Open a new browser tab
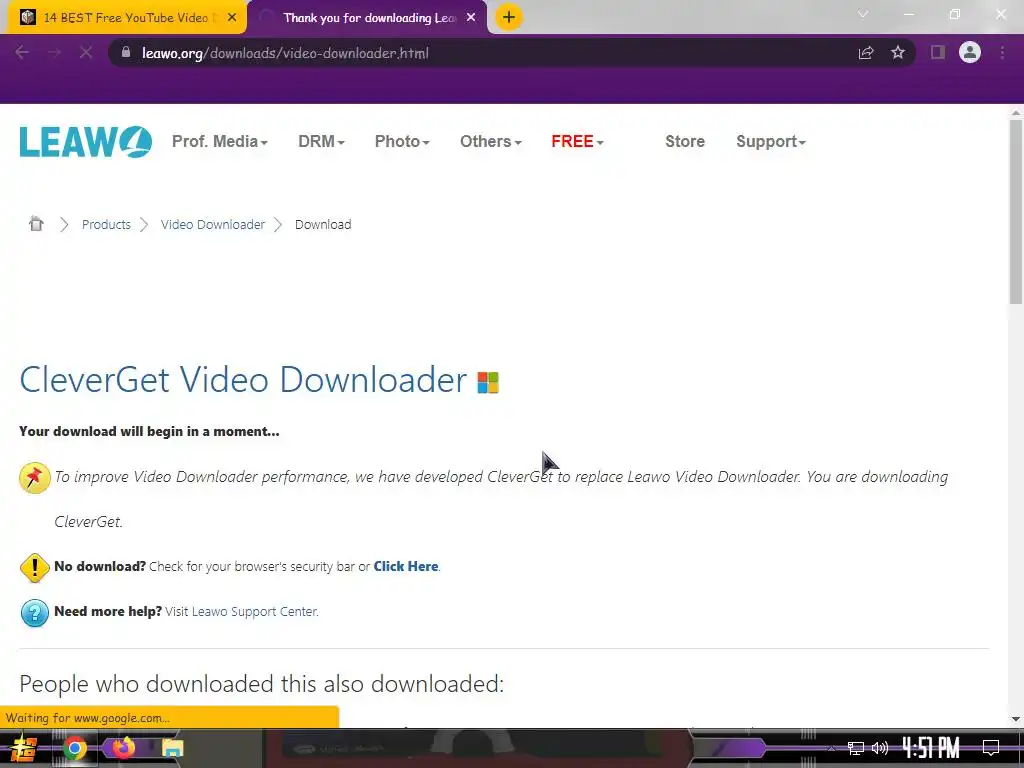Viewport: 1024px width, 768px height. click(509, 17)
